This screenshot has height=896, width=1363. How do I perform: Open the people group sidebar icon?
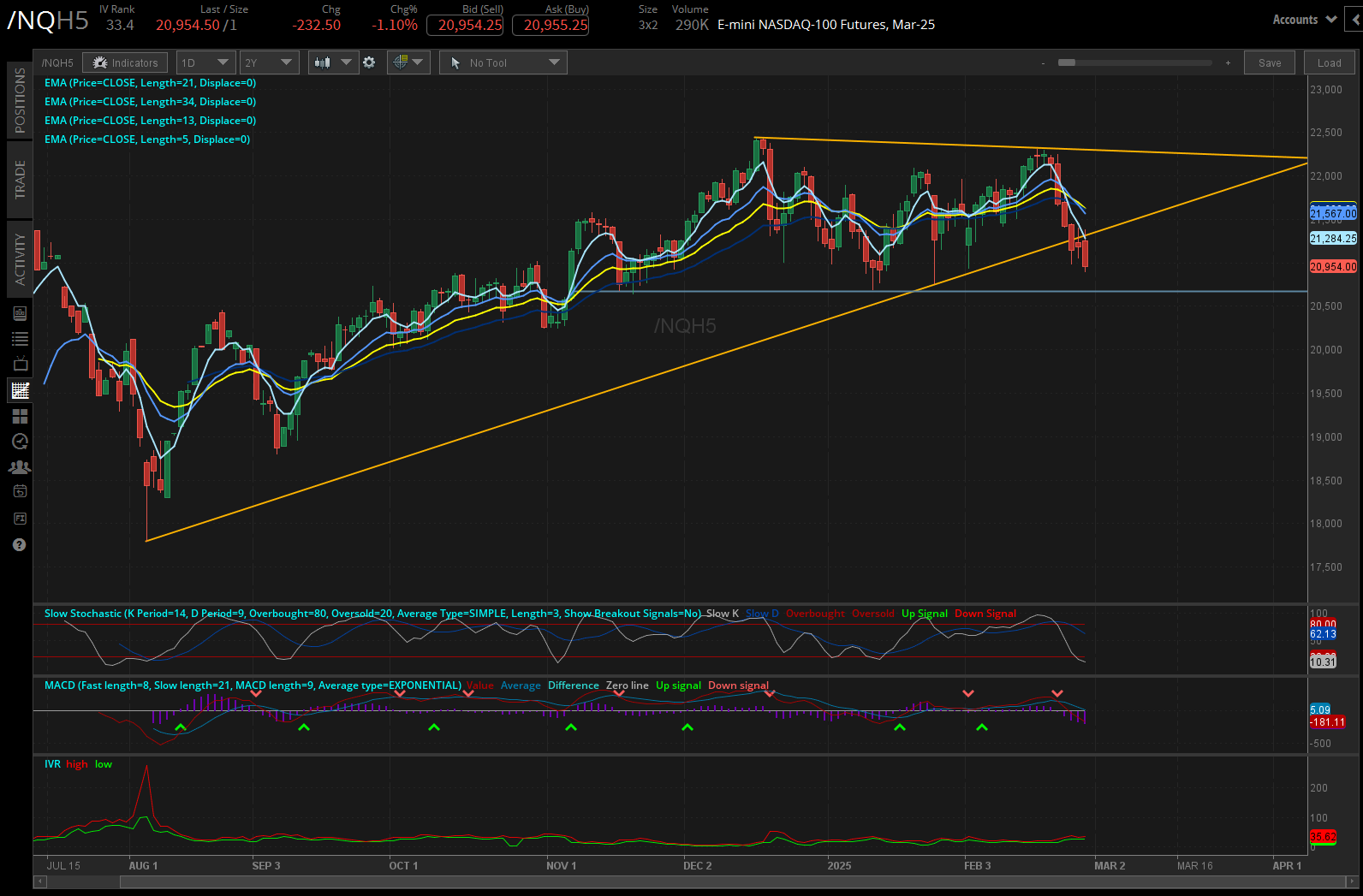tap(20, 467)
